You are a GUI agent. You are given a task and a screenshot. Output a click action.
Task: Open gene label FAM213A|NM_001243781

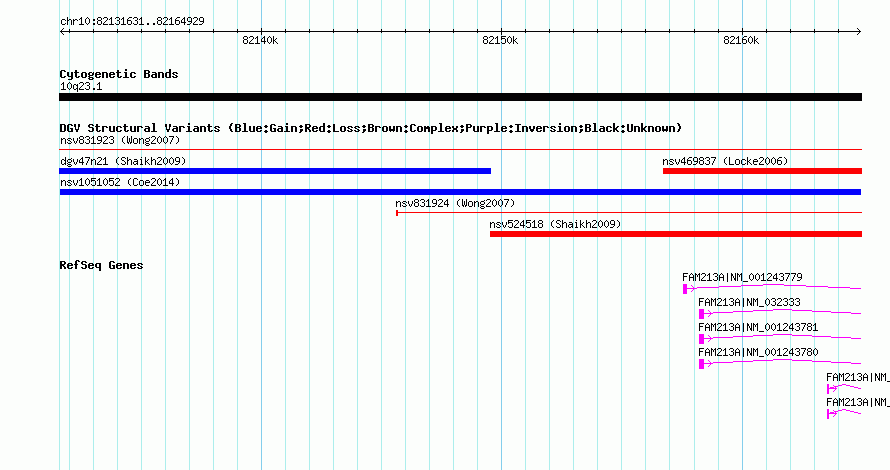[758, 327]
